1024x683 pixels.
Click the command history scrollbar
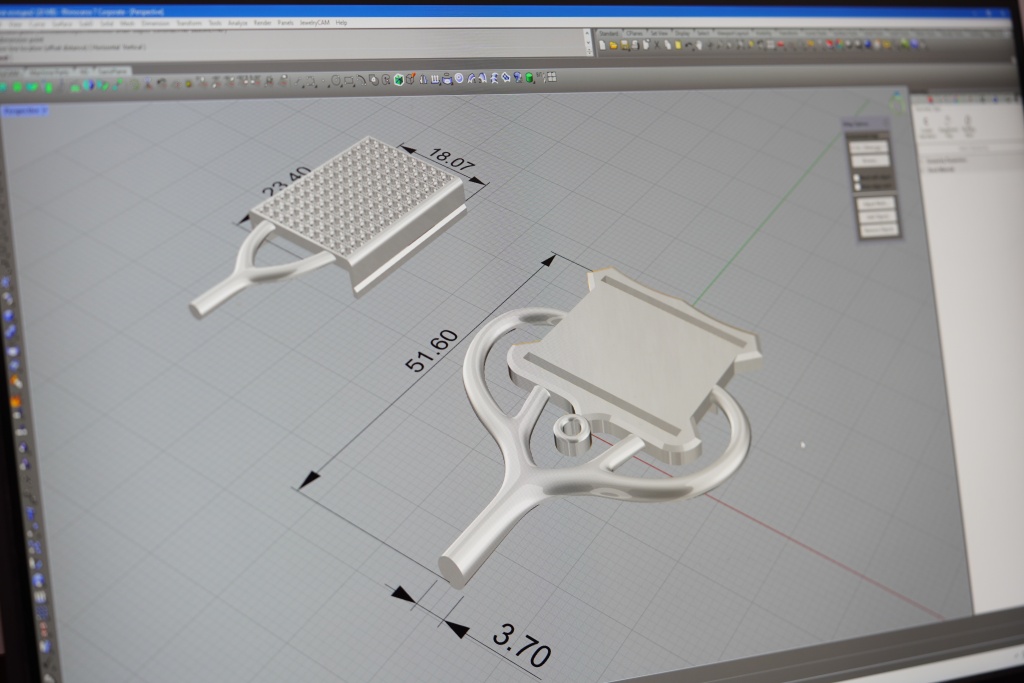click(589, 42)
